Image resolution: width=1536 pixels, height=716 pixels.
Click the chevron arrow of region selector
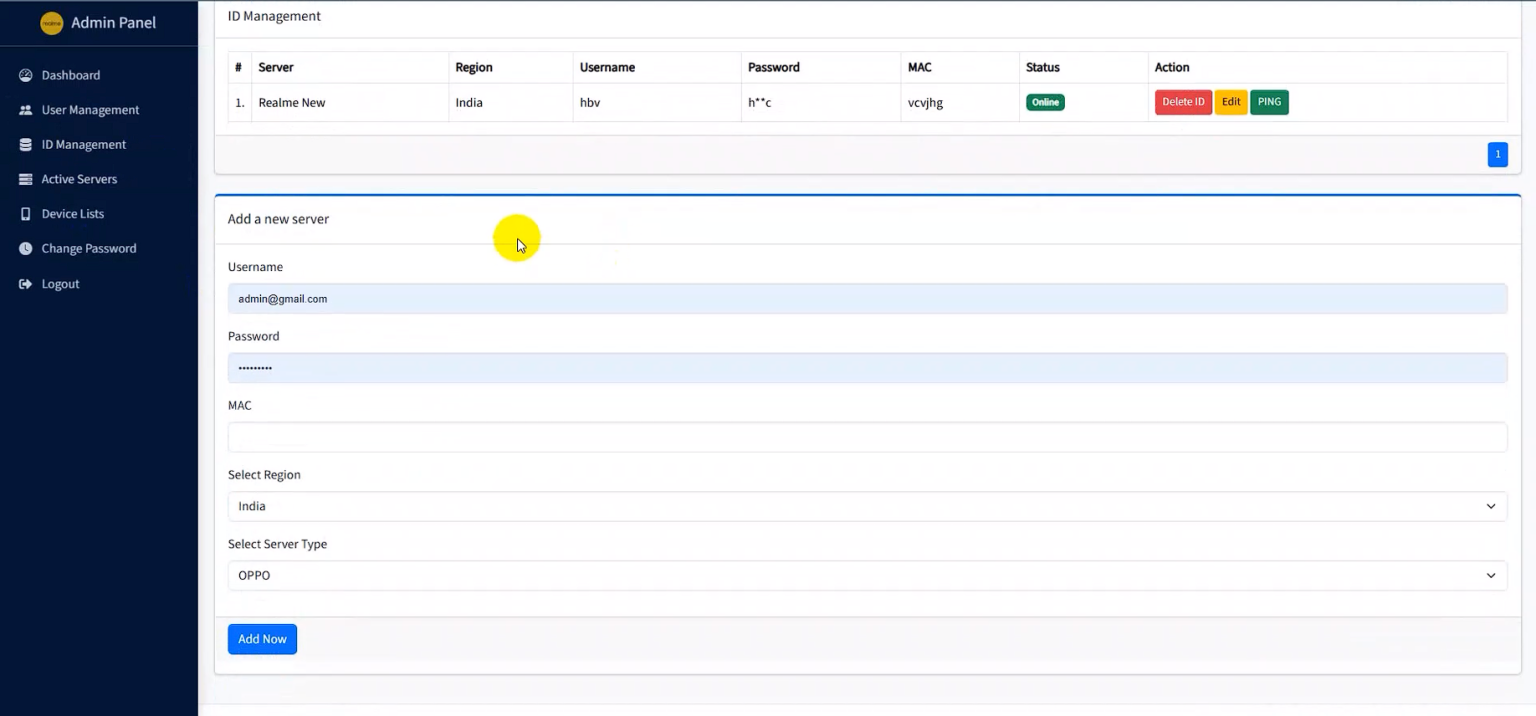[1490, 506]
